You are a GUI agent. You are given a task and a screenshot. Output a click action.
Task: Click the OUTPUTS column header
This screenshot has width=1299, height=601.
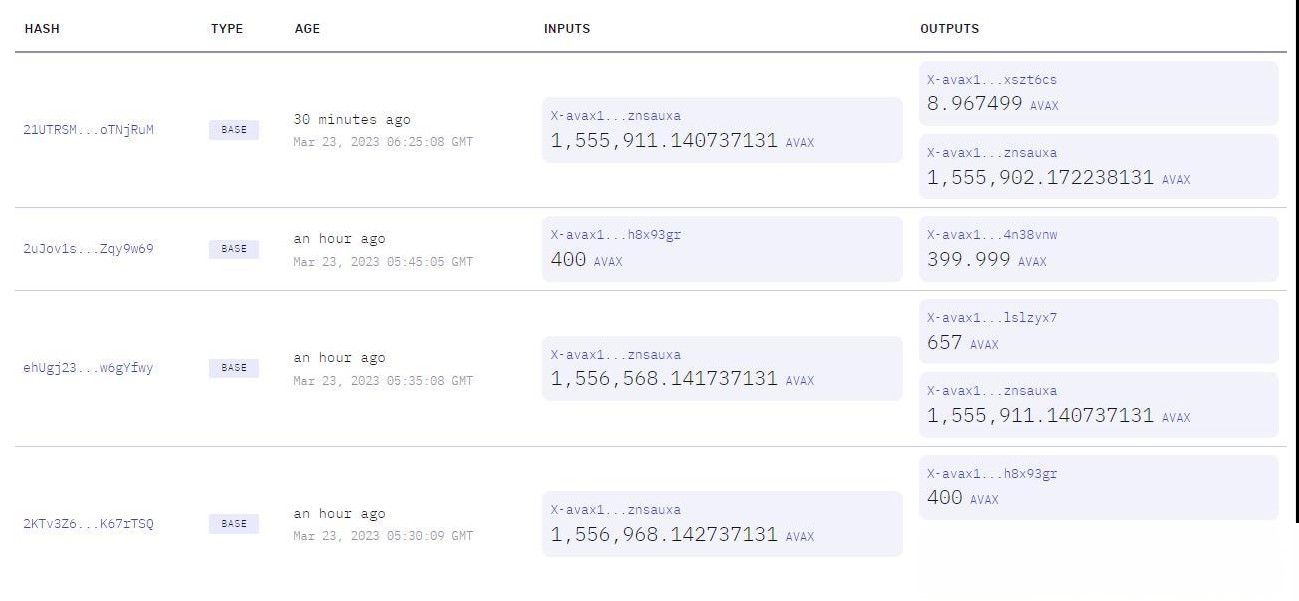click(949, 29)
